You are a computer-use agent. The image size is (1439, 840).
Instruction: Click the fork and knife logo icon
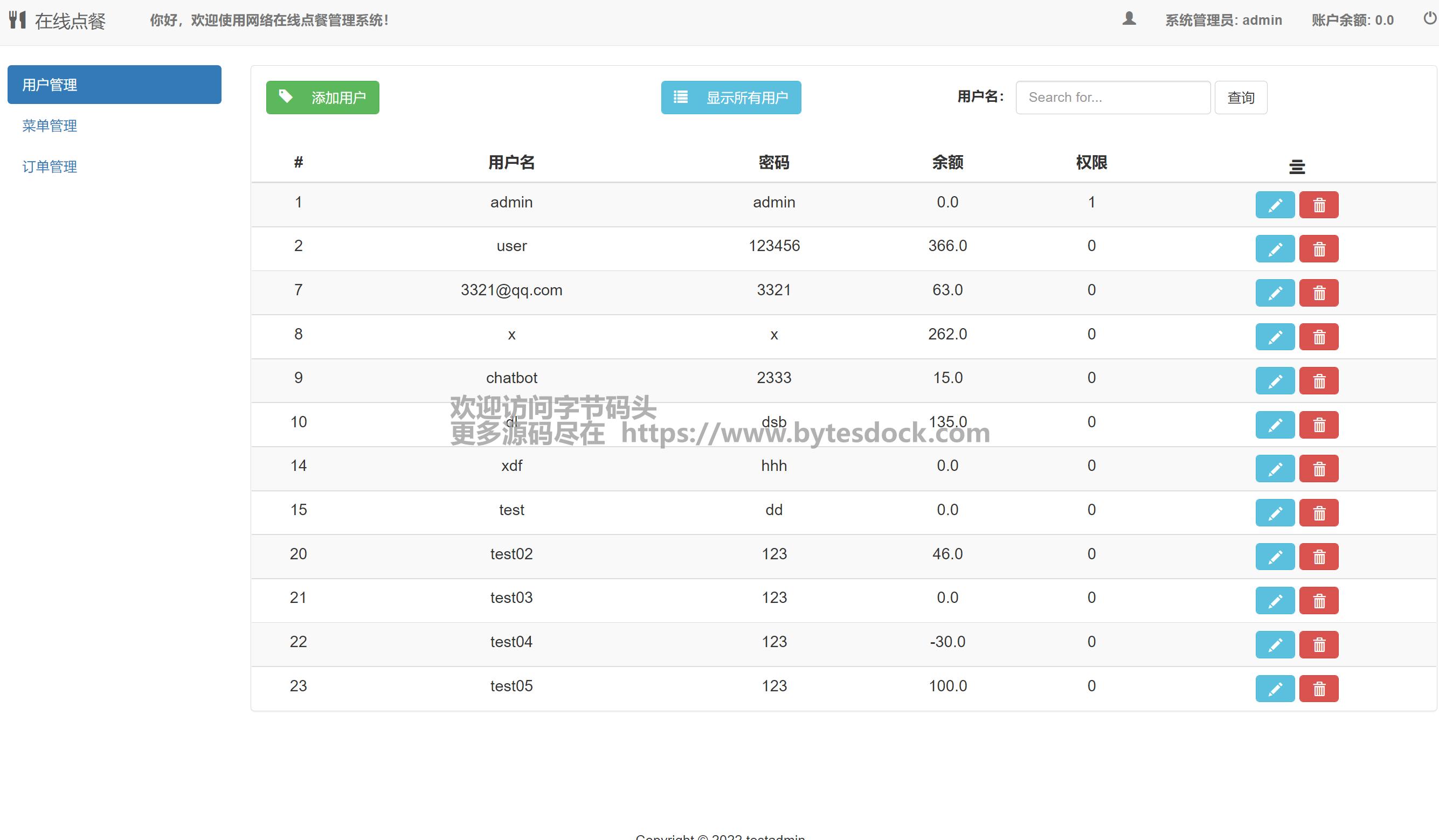[x=17, y=20]
